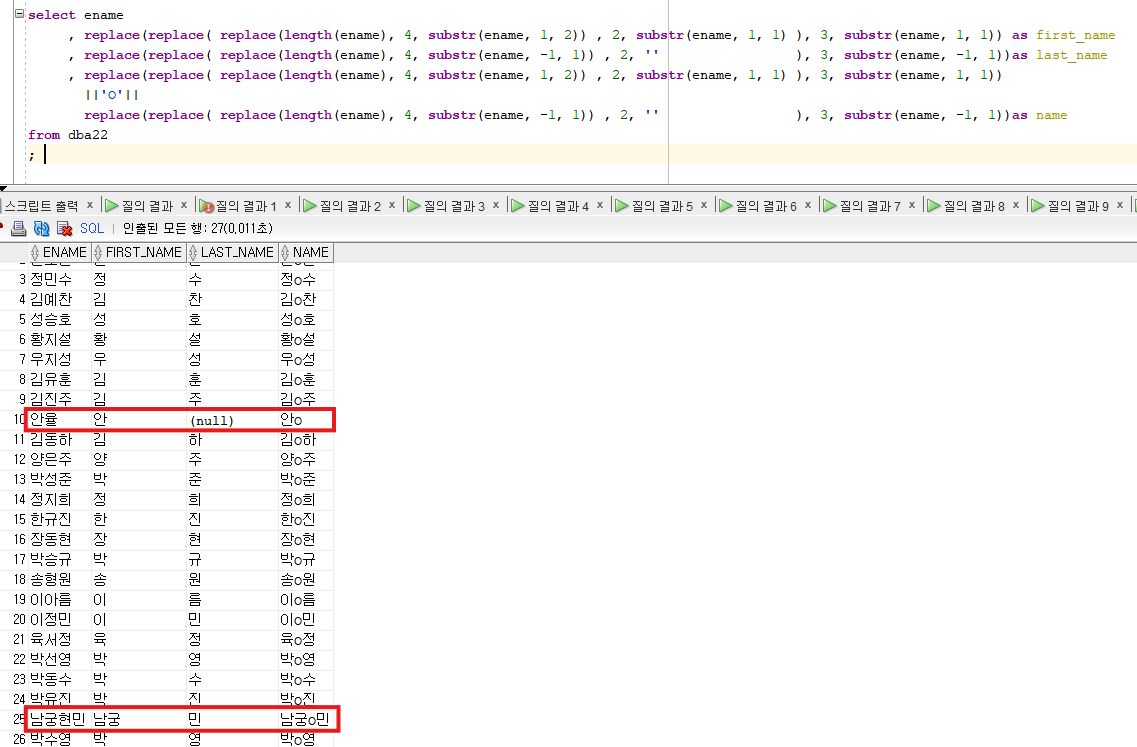Open the 질의 결과 9 tab
Image resolution: width=1137 pixels, height=747 pixels.
(x=1077, y=206)
